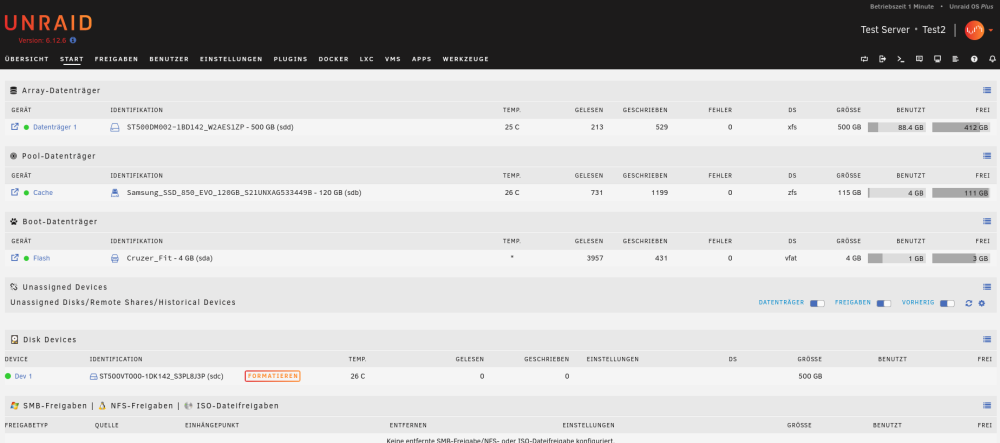Click the drive icon beside Samsung SSD
Viewport: 1000px width, 443px height.
click(x=115, y=192)
